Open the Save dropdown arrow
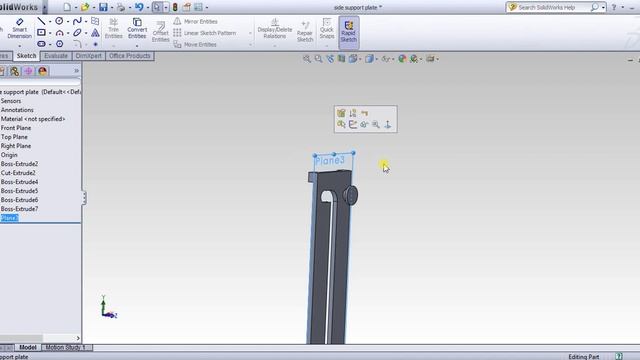The height and width of the screenshot is (360, 640). 111,7
